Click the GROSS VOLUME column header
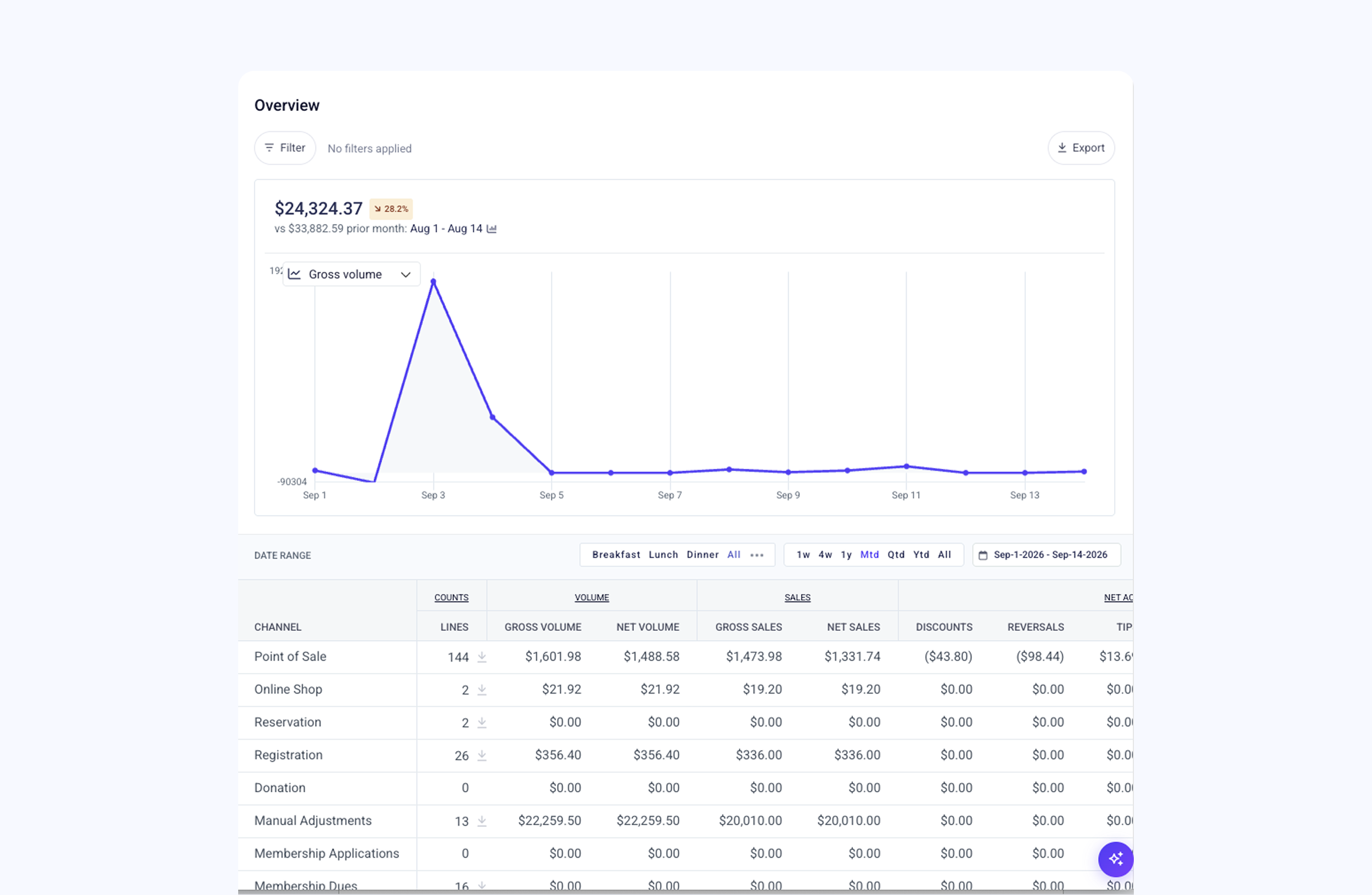This screenshot has height=895, width=1372. tap(542, 627)
